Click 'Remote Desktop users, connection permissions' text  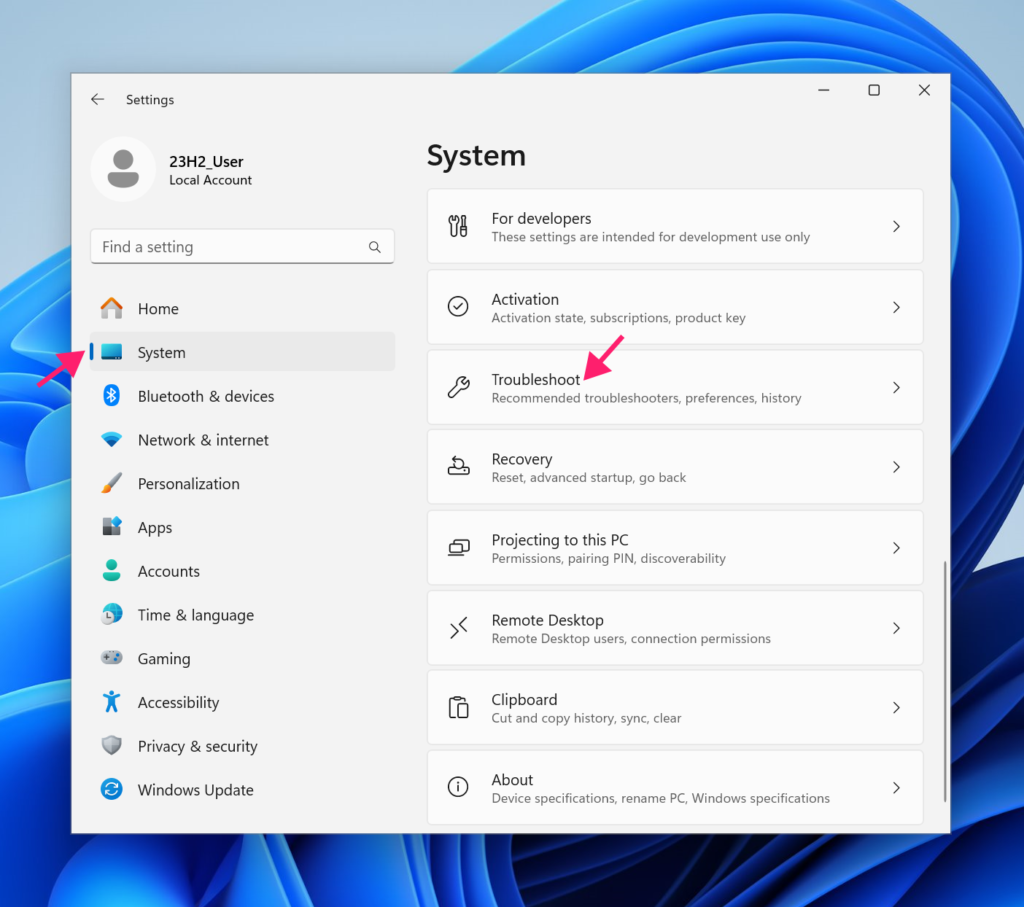631,639
